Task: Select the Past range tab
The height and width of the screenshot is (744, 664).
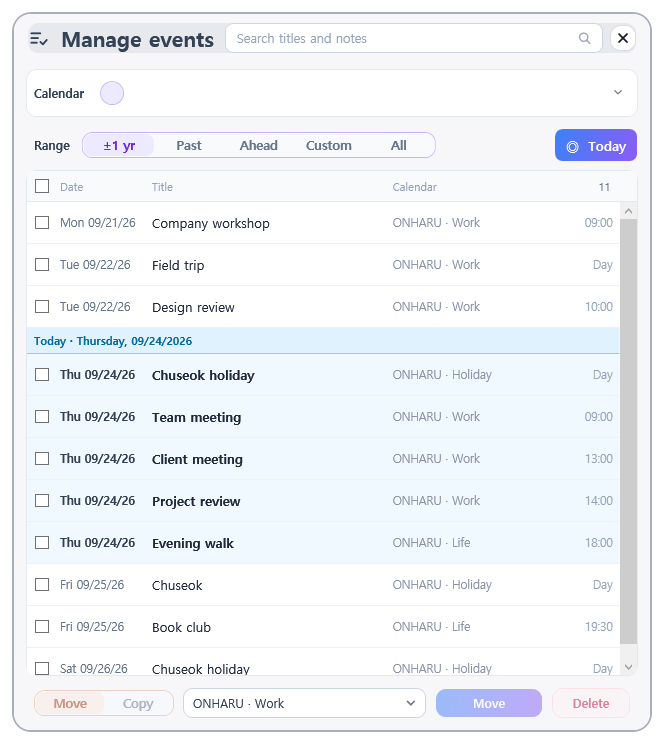Action: point(188,145)
